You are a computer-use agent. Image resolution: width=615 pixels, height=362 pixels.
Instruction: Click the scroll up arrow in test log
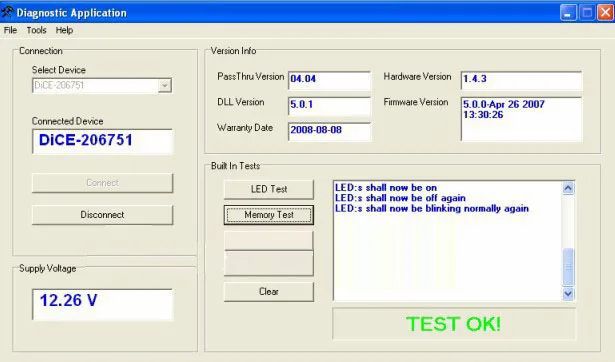568,188
